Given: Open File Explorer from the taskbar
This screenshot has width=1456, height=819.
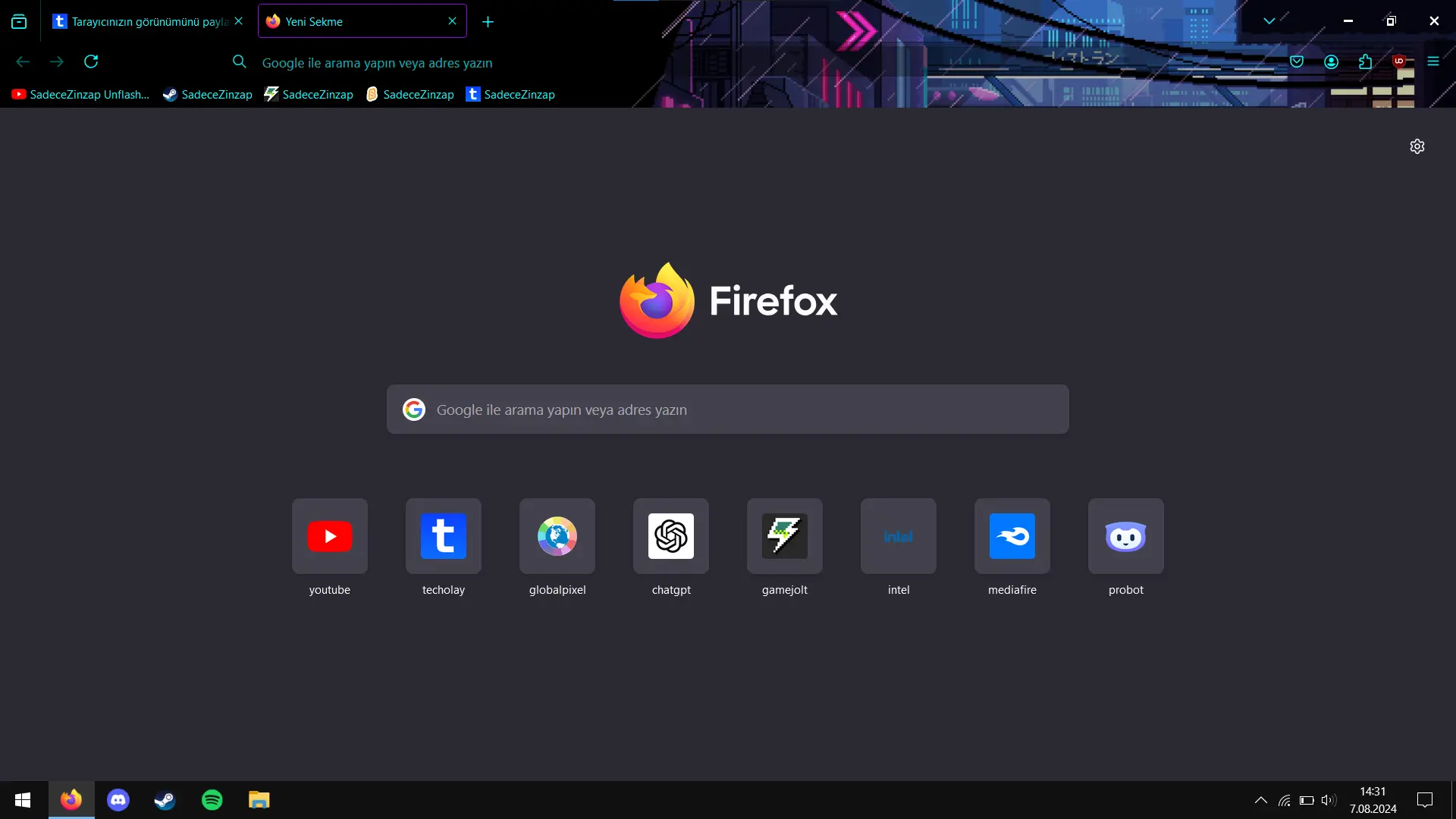Looking at the screenshot, I should [259, 800].
